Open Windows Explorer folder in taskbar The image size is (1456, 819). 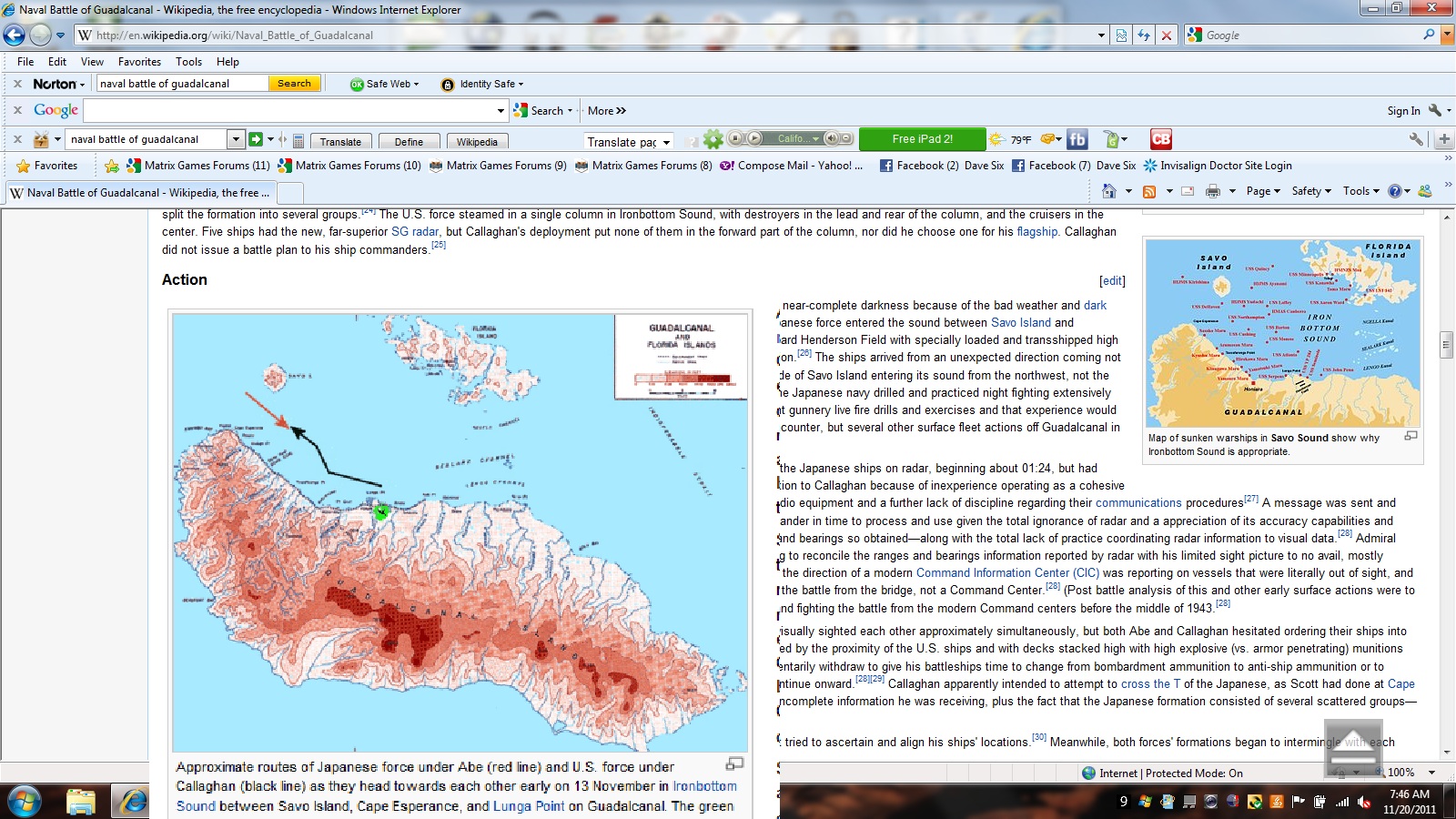81,801
